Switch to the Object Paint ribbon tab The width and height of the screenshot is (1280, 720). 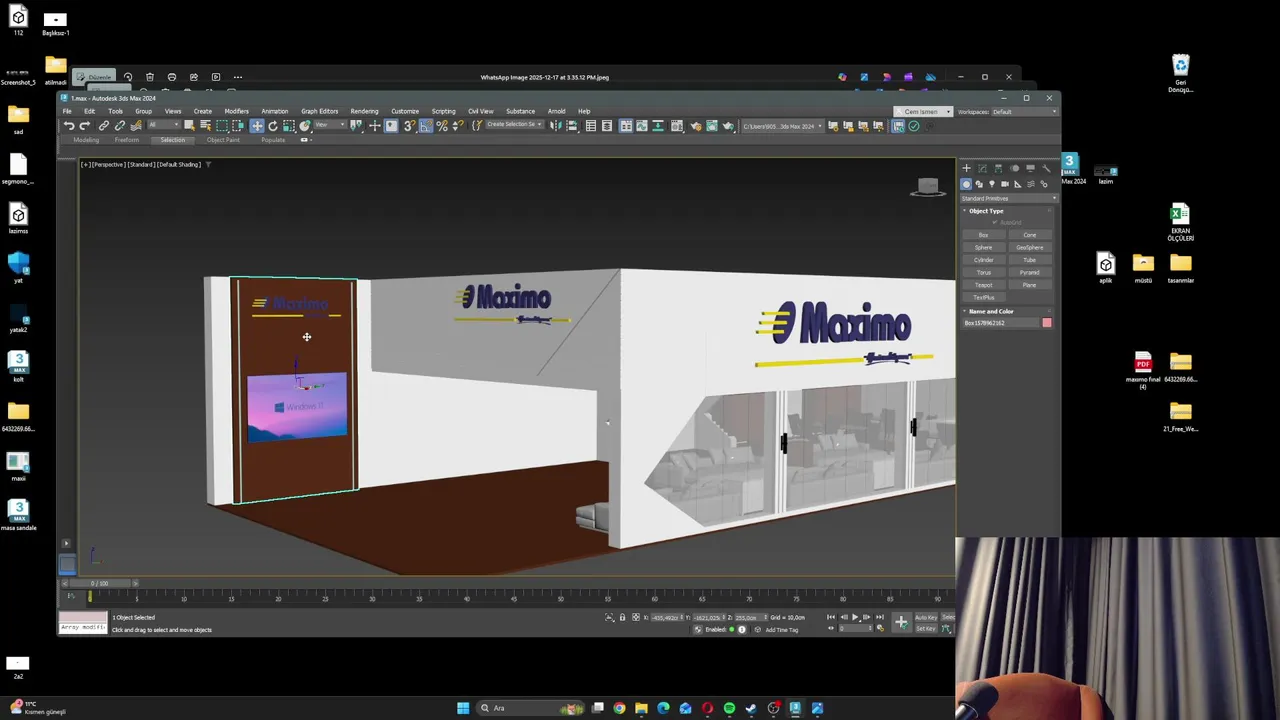tap(223, 140)
